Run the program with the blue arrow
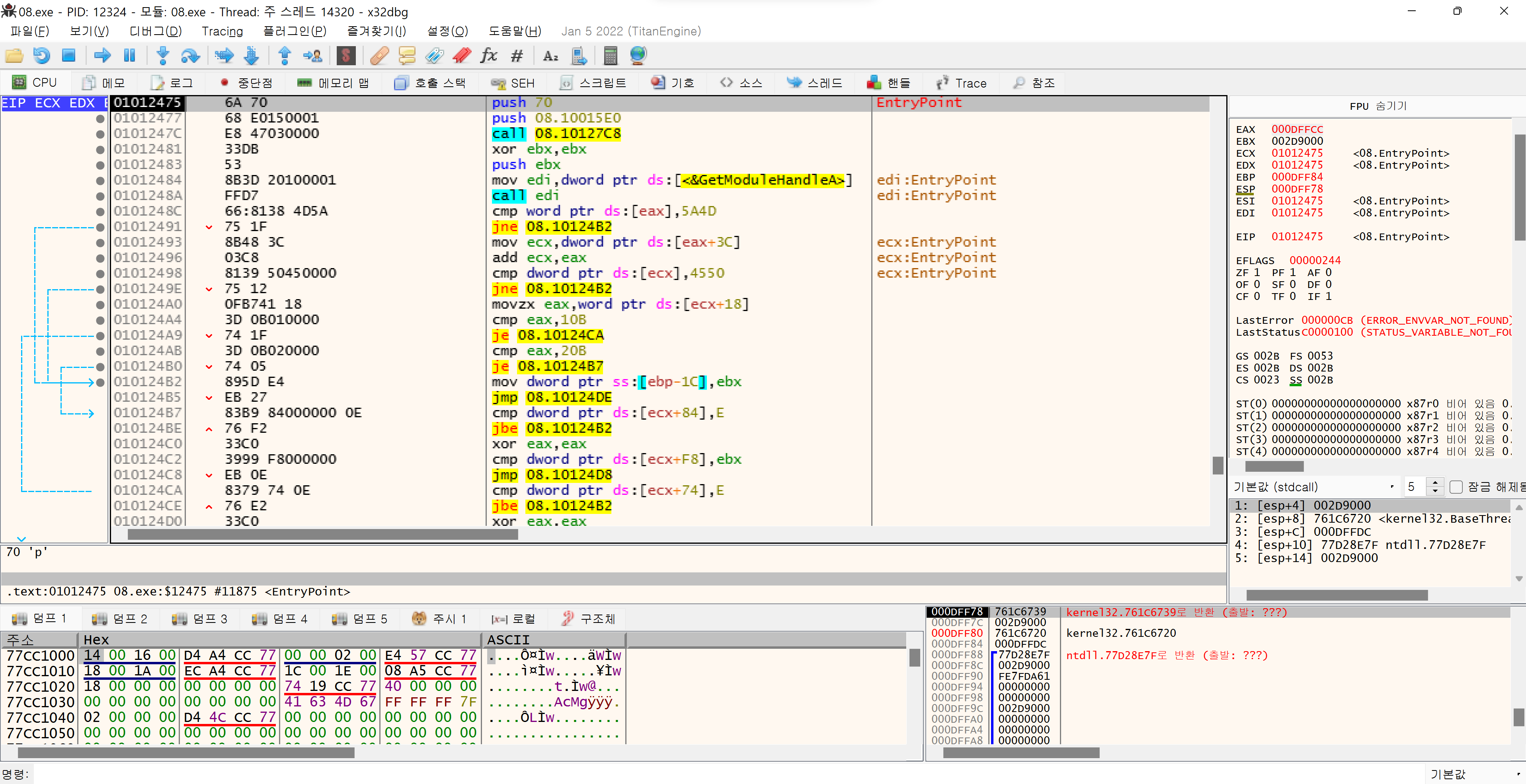 click(x=102, y=56)
